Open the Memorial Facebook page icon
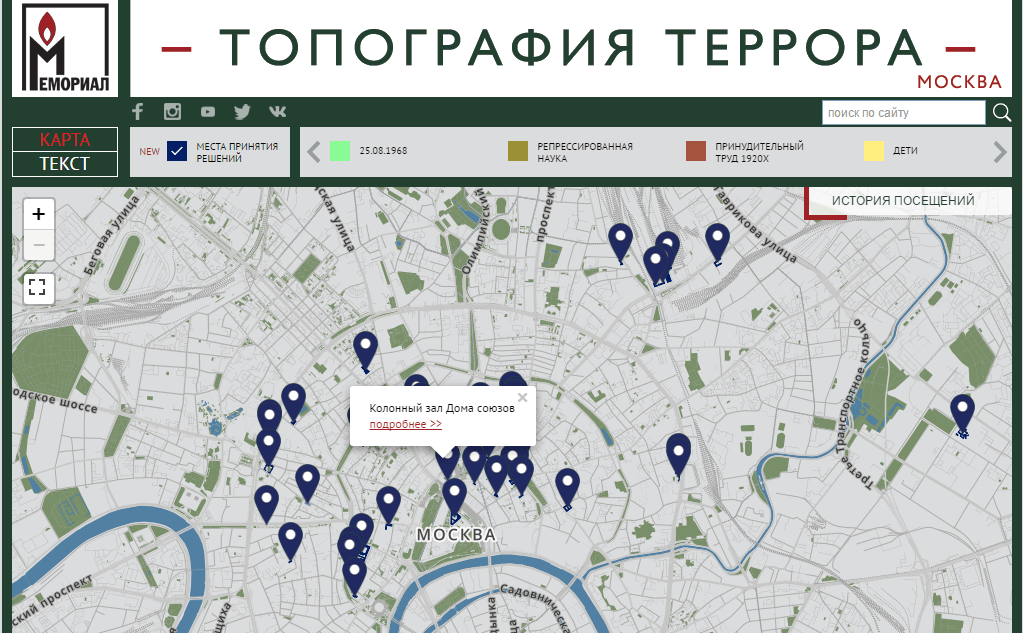This screenshot has height=633, width=1023. point(137,112)
